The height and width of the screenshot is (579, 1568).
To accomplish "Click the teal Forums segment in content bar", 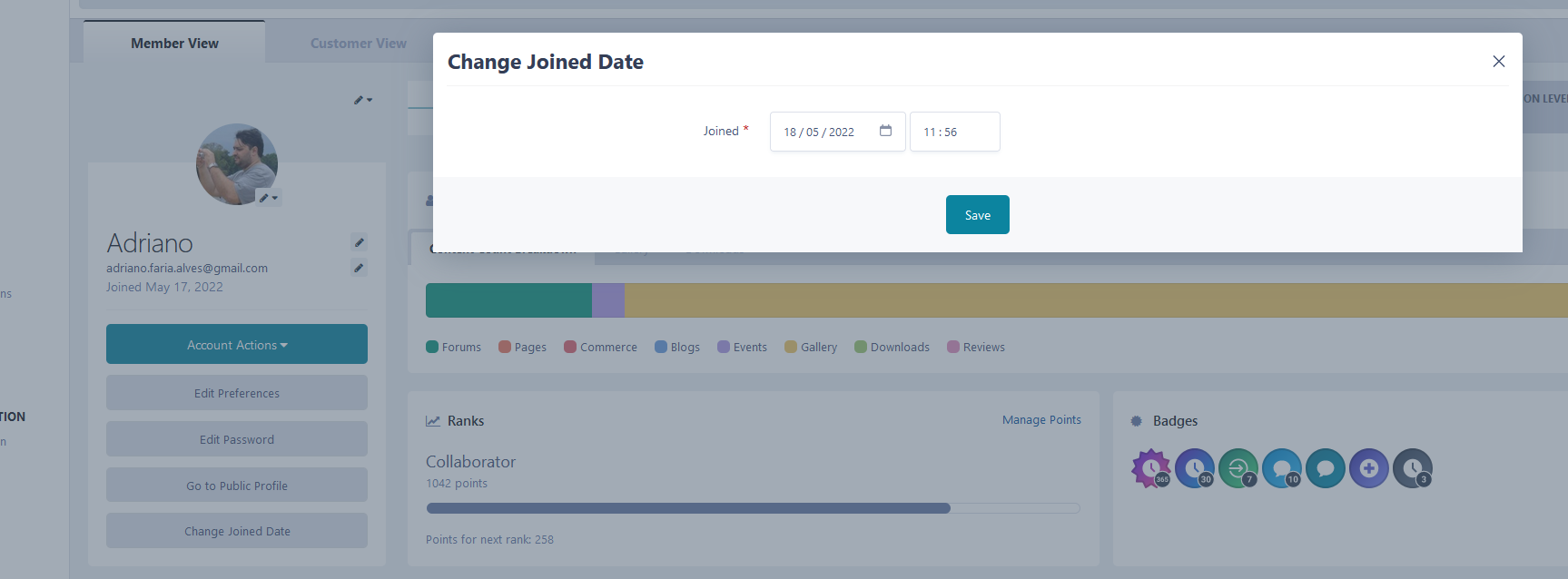I will pos(508,300).
